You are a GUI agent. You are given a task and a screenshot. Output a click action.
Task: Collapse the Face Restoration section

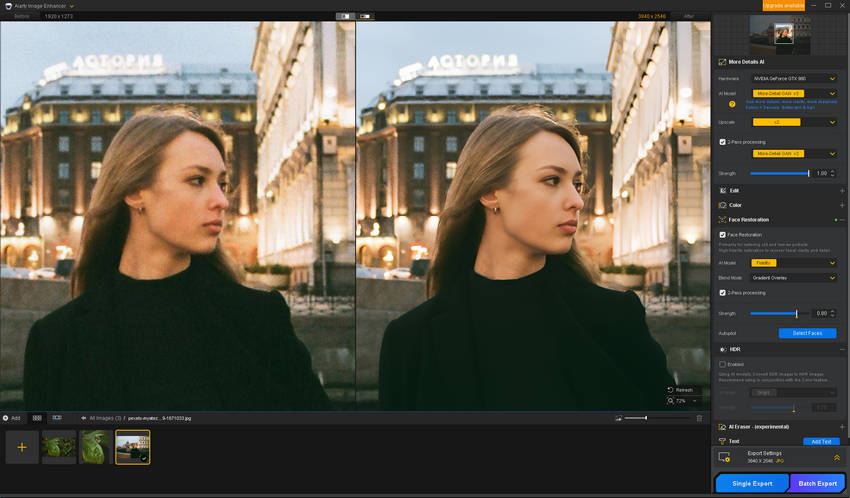pos(842,220)
